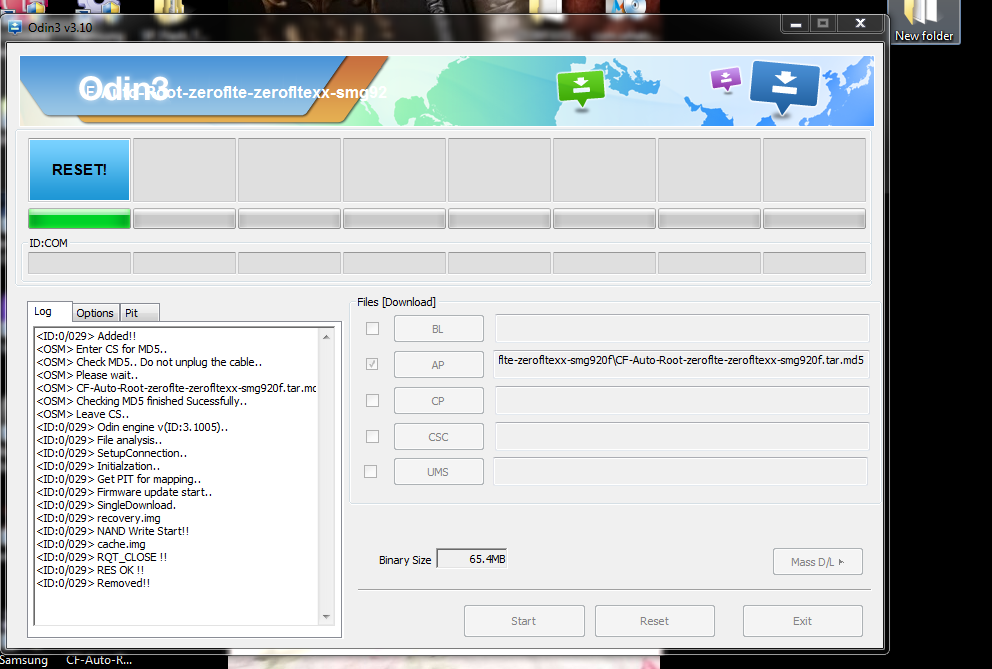Click the CF-Auto-R... taskbar item
Viewport: 992px width, 669px height.
point(99,660)
